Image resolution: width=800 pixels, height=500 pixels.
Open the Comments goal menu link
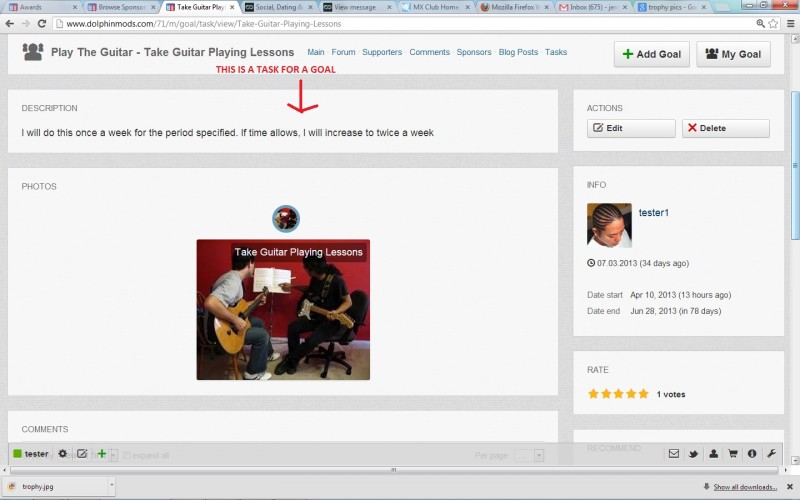(x=430, y=52)
